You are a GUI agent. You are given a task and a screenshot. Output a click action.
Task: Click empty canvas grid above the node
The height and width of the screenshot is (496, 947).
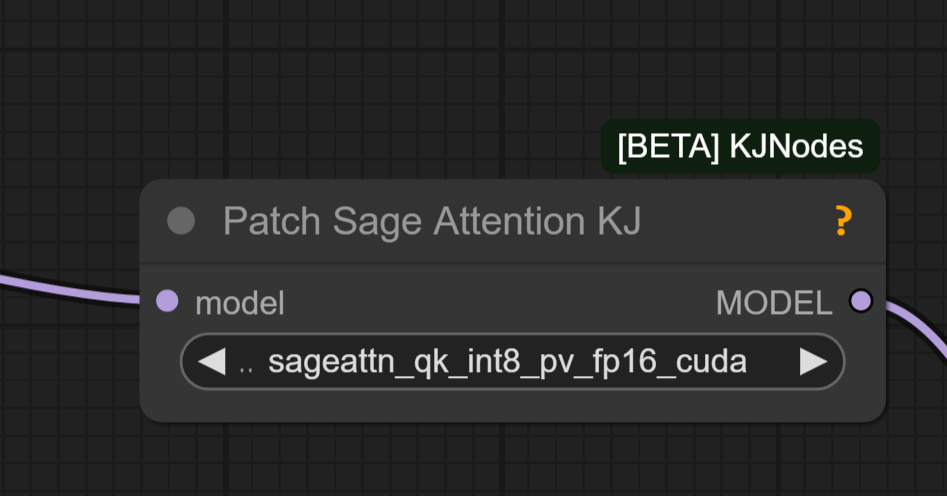pos(362,91)
